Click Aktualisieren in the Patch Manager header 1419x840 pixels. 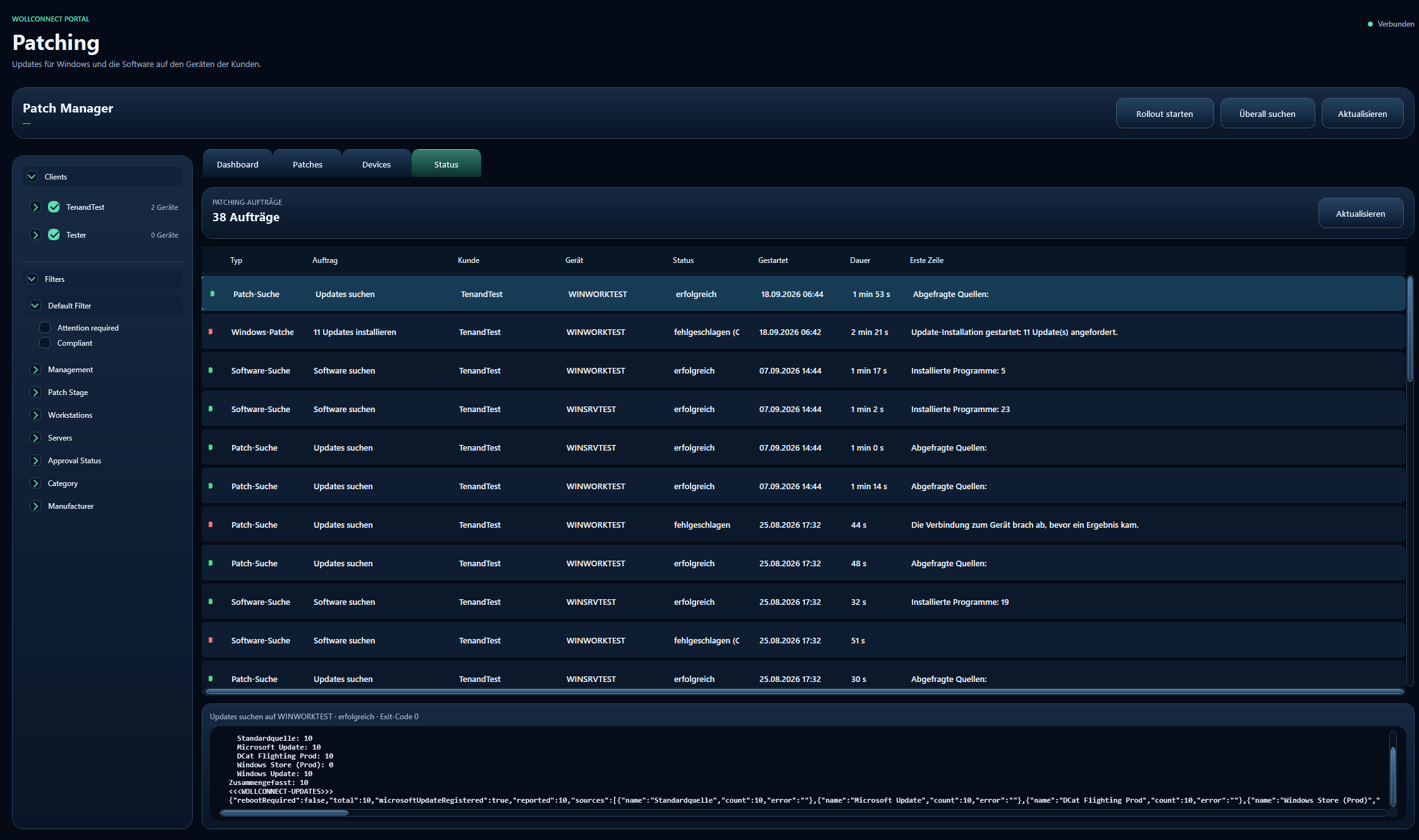pos(1363,113)
